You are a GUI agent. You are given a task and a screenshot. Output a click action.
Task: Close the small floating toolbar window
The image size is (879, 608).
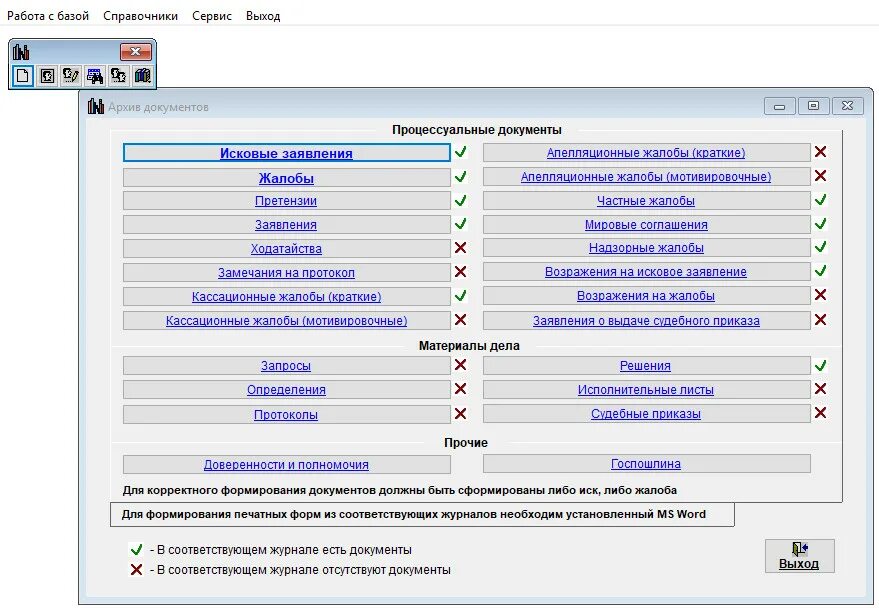coord(136,52)
